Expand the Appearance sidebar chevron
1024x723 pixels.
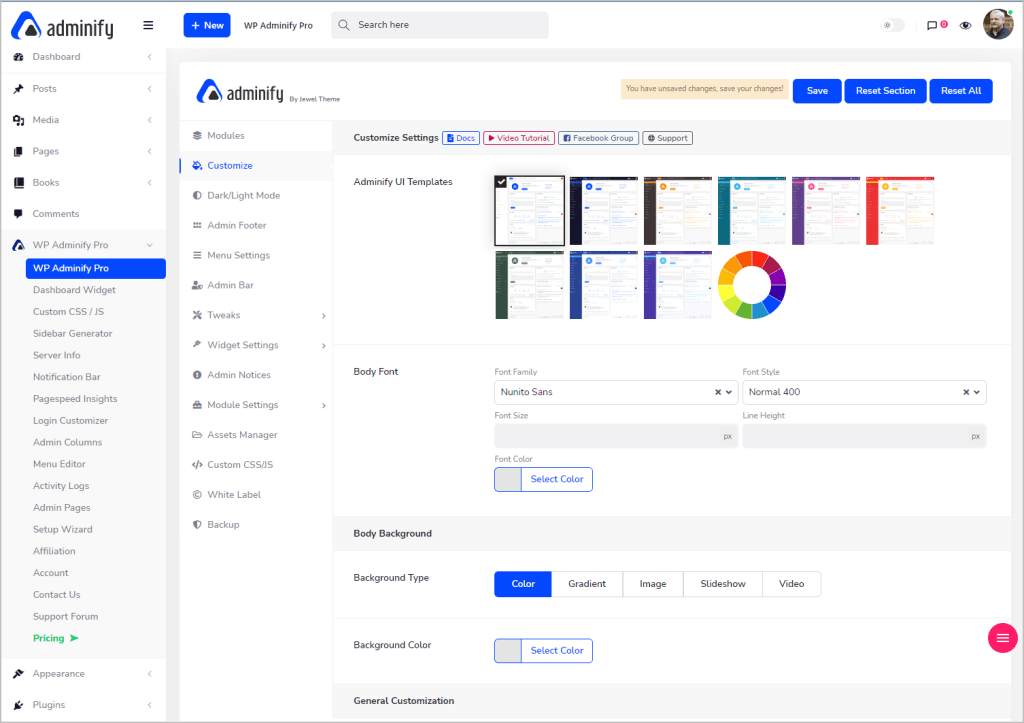150,673
